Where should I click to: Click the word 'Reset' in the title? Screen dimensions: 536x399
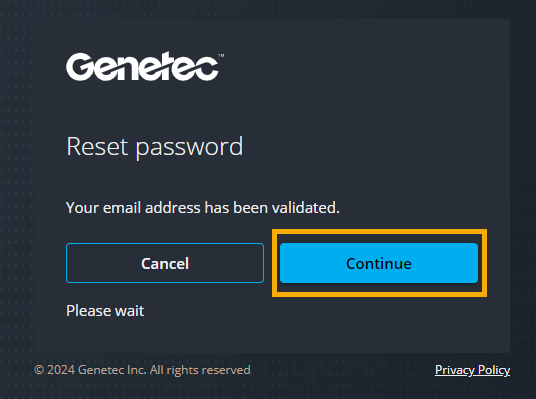click(97, 146)
